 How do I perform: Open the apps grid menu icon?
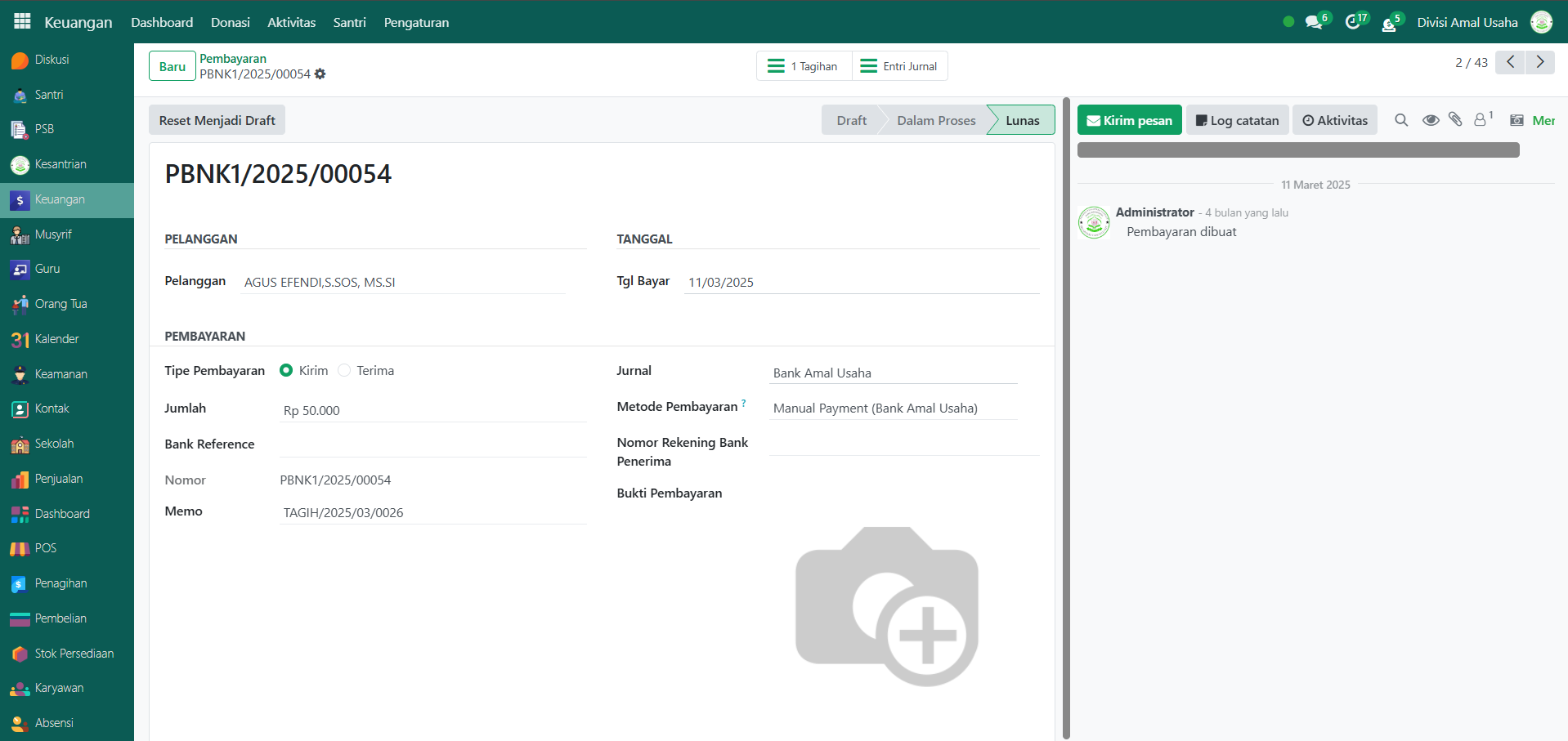[x=22, y=22]
